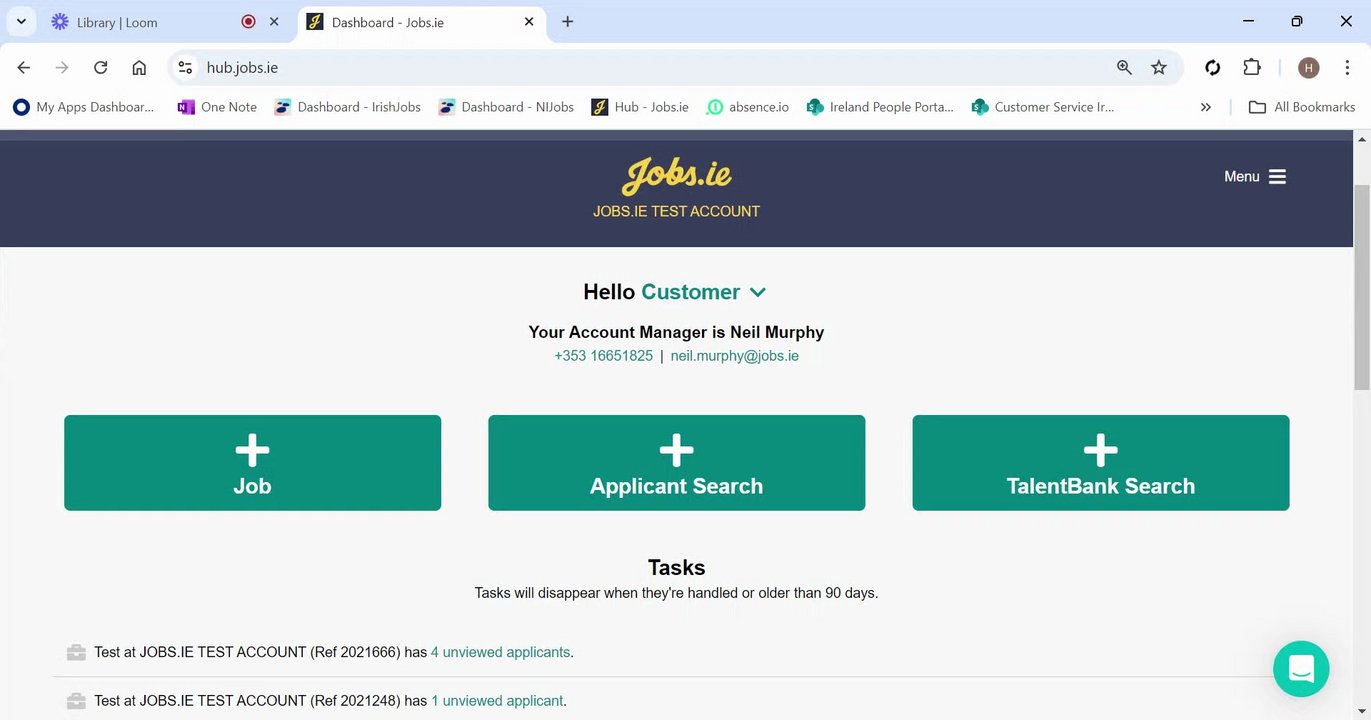Viewport: 1371px width, 720px height.
Task: Open the zoom magnifier in address bar
Action: coord(1124,67)
